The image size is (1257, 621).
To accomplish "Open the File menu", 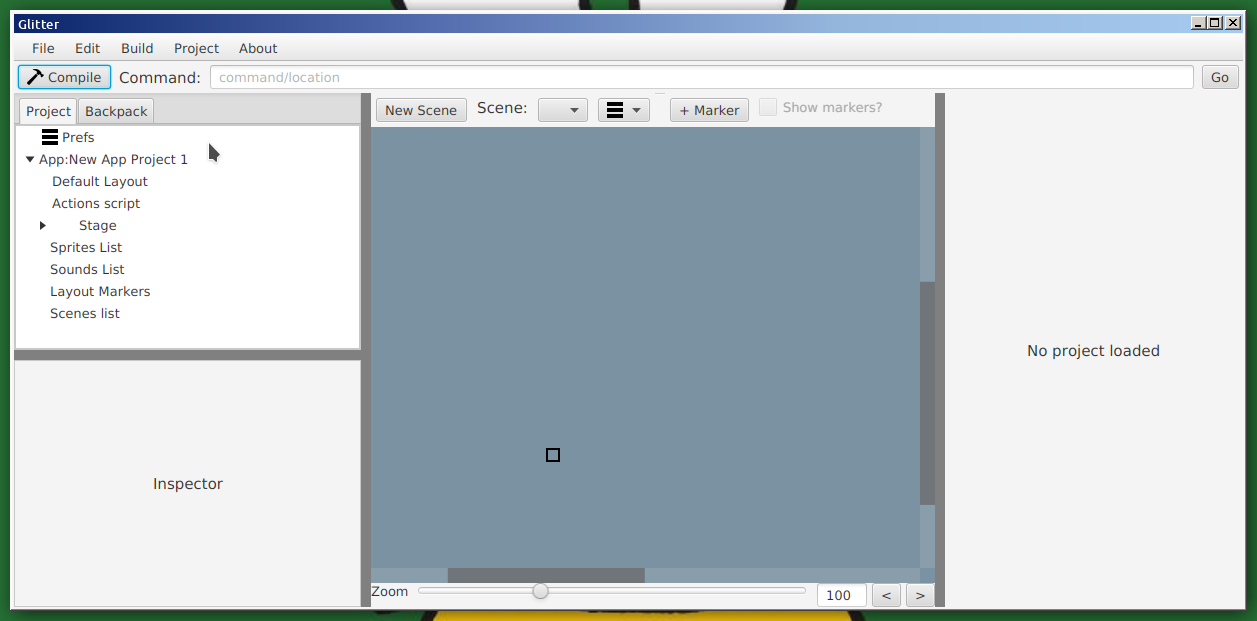I will click(x=43, y=48).
